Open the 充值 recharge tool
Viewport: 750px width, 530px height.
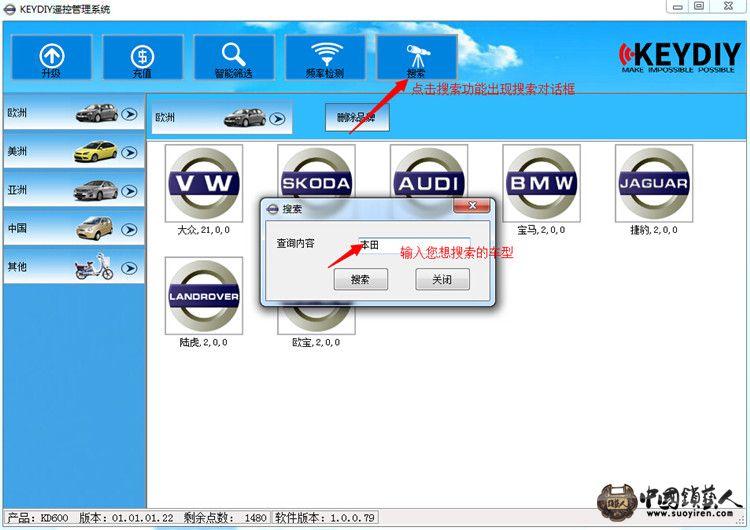click(143, 57)
